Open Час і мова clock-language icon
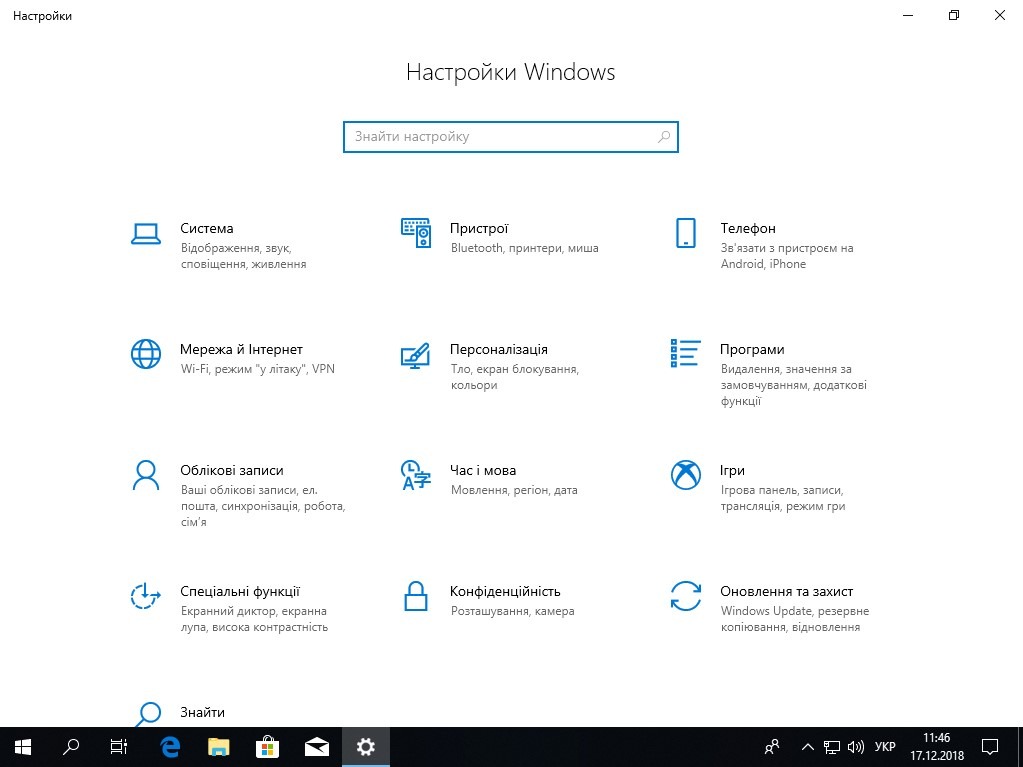Image resolution: width=1023 pixels, height=767 pixels. [416, 475]
